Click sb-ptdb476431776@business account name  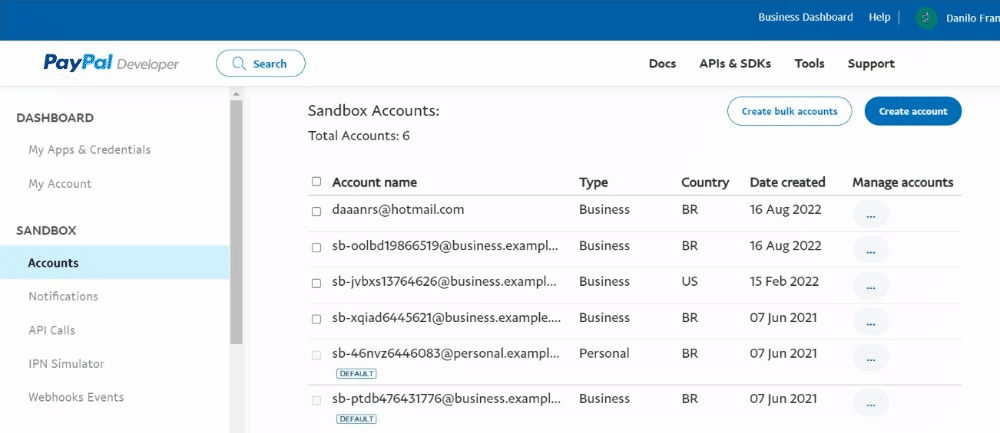[445, 399]
